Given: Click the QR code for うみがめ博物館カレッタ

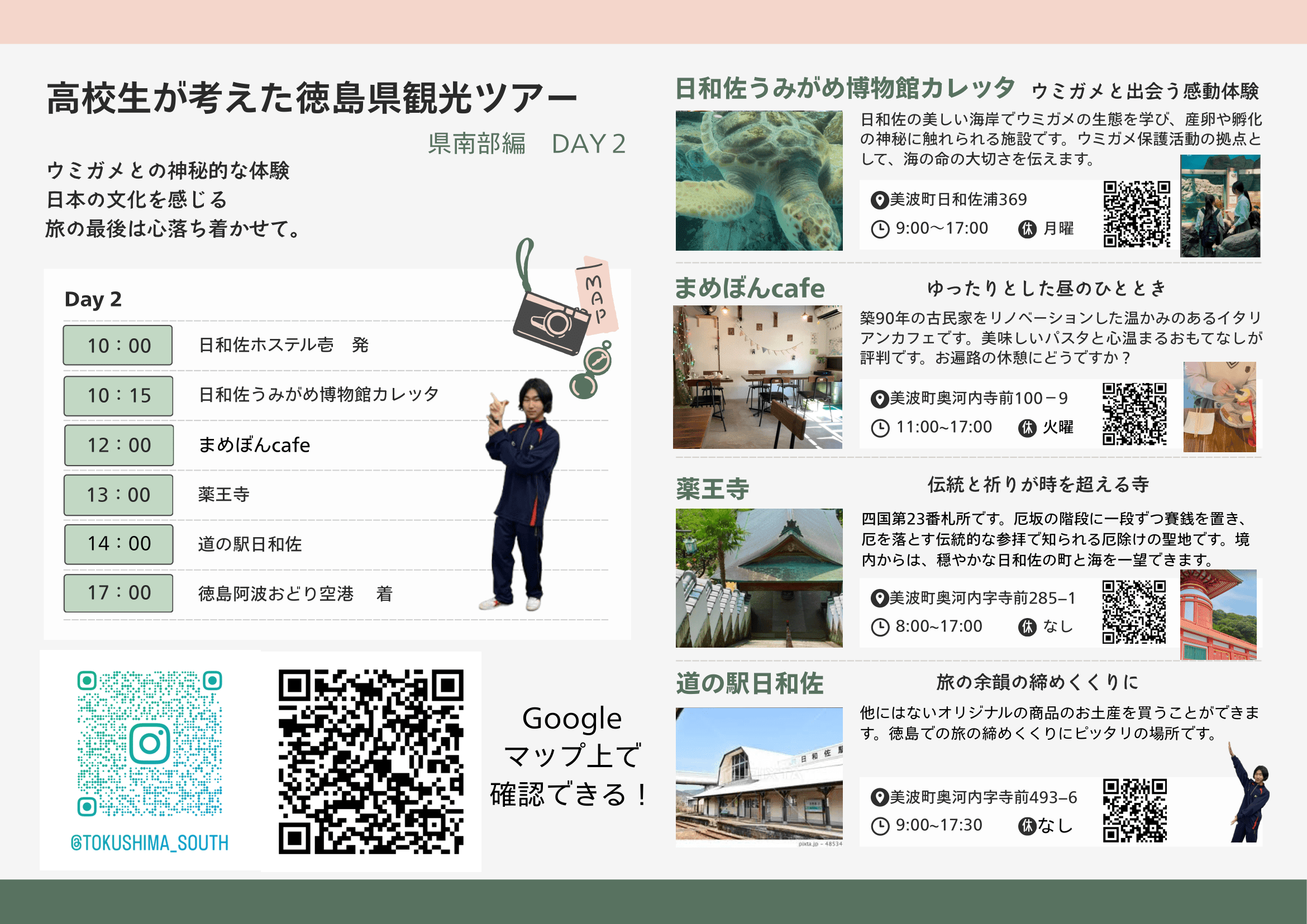Looking at the screenshot, I should (1136, 214).
